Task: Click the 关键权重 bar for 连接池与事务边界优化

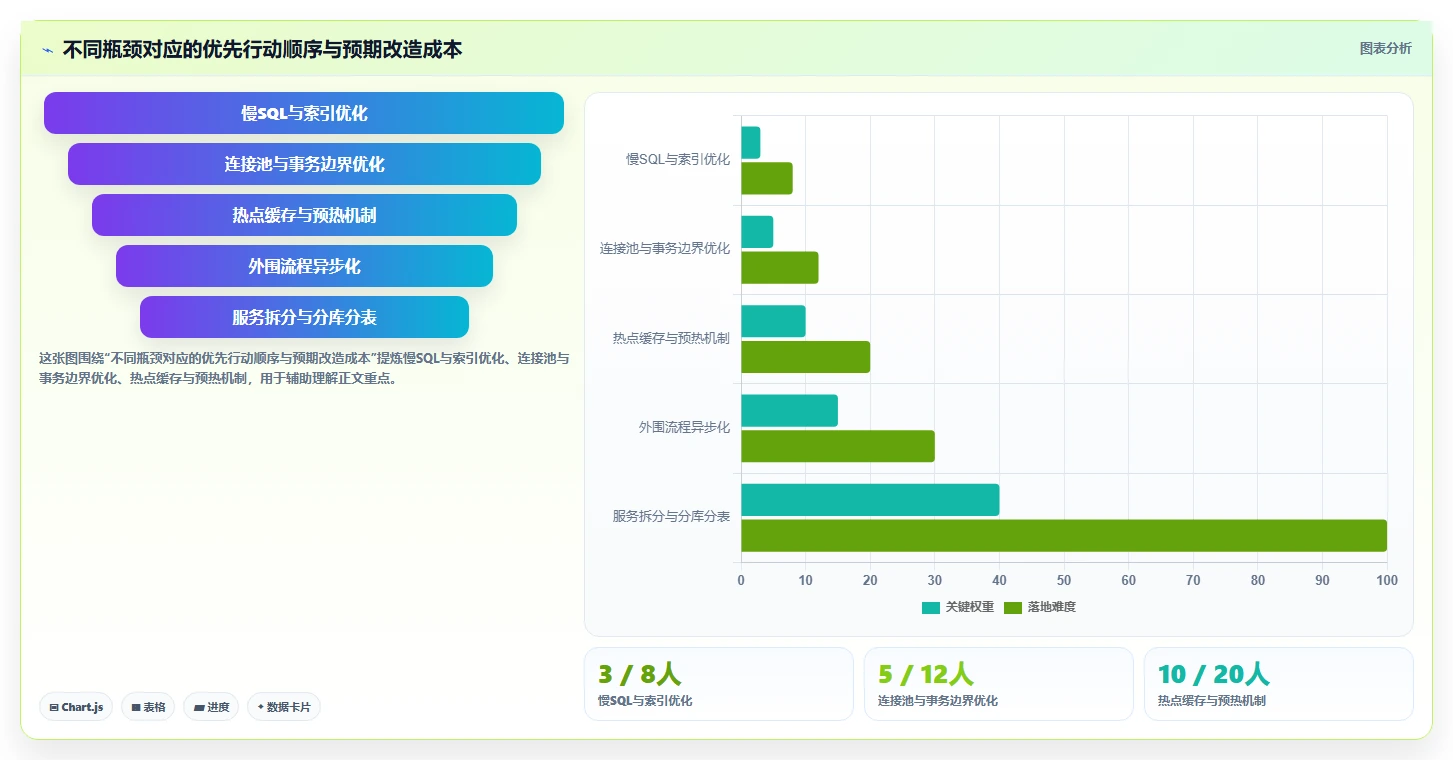Action: coord(757,232)
